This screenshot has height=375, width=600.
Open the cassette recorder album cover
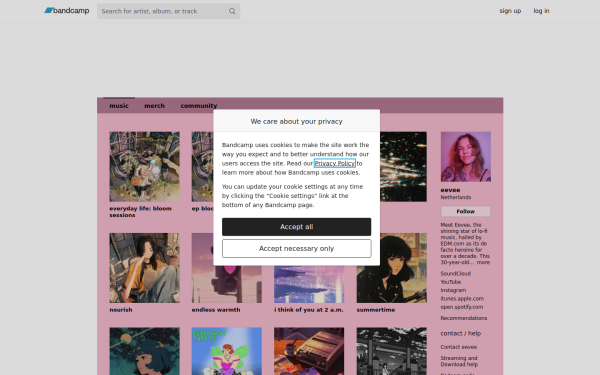(x=309, y=351)
